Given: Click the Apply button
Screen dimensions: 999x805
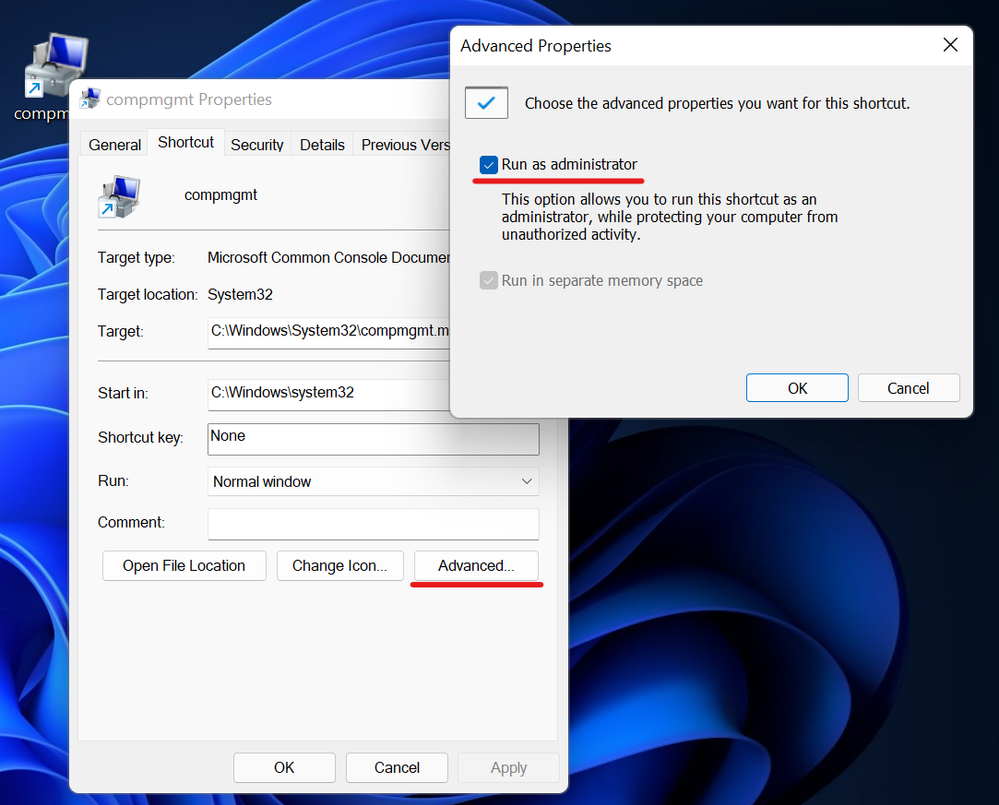Looking at the screenshot, I should [508, 767].
